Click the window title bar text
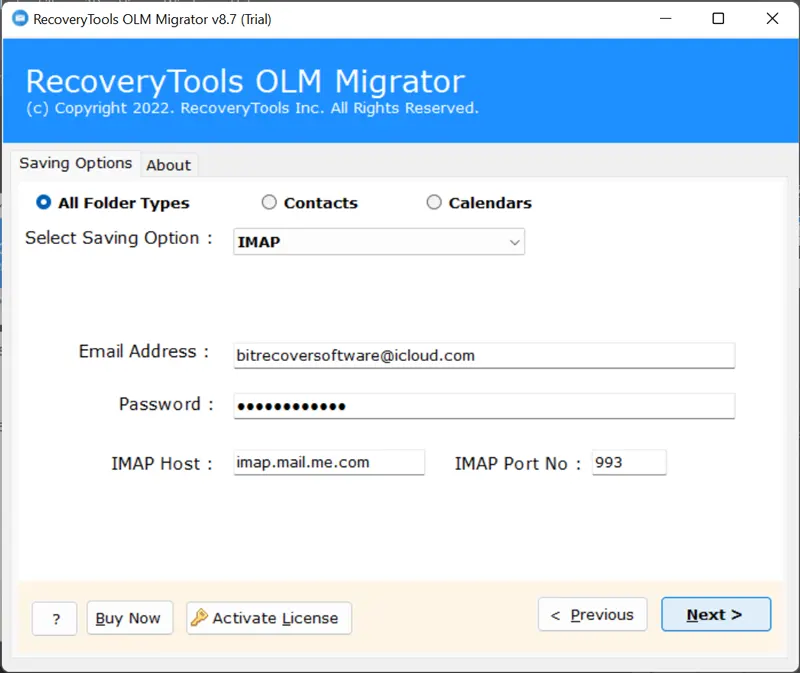The image size is (800, 673). click(x=152, y=19)
